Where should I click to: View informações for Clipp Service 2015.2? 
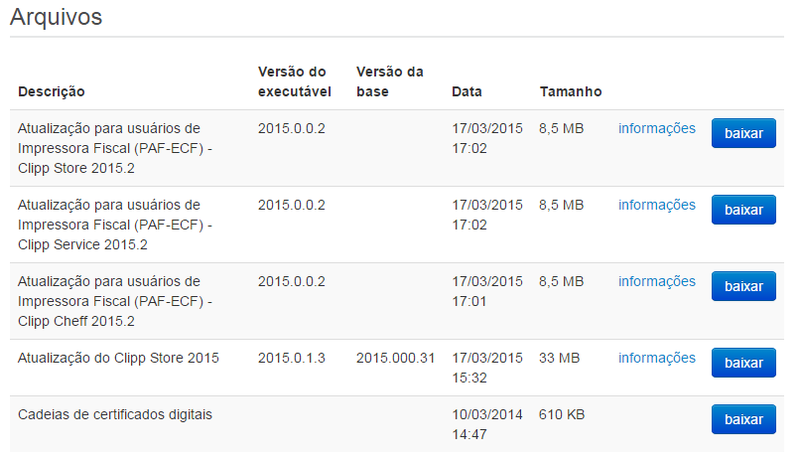[x=656, y=205]
